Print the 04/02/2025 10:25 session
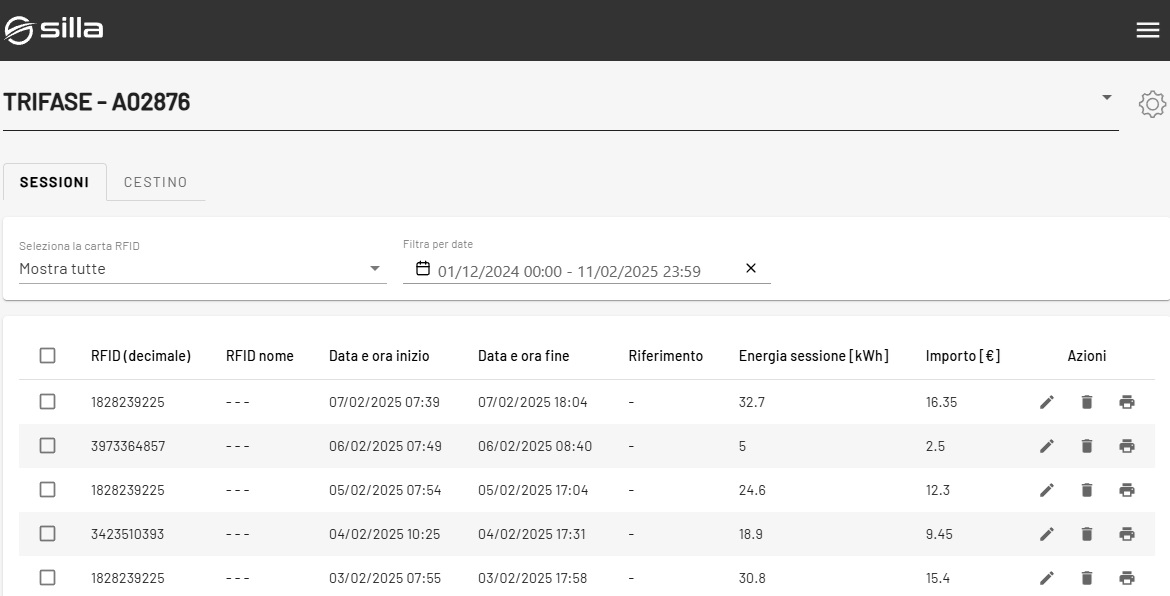The width and height of the screenshot is (1170, 596). click(x=1127, y=534)
